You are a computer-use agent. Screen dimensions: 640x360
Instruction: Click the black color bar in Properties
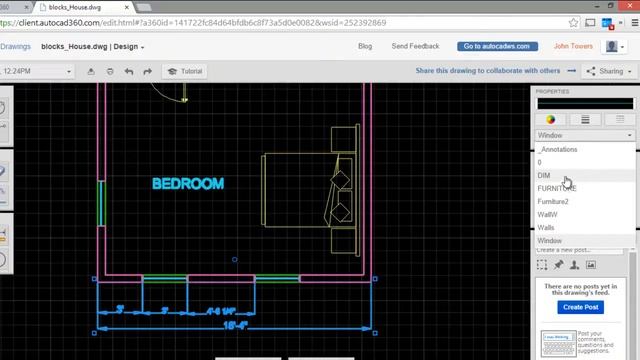click(x=585, y=104)
